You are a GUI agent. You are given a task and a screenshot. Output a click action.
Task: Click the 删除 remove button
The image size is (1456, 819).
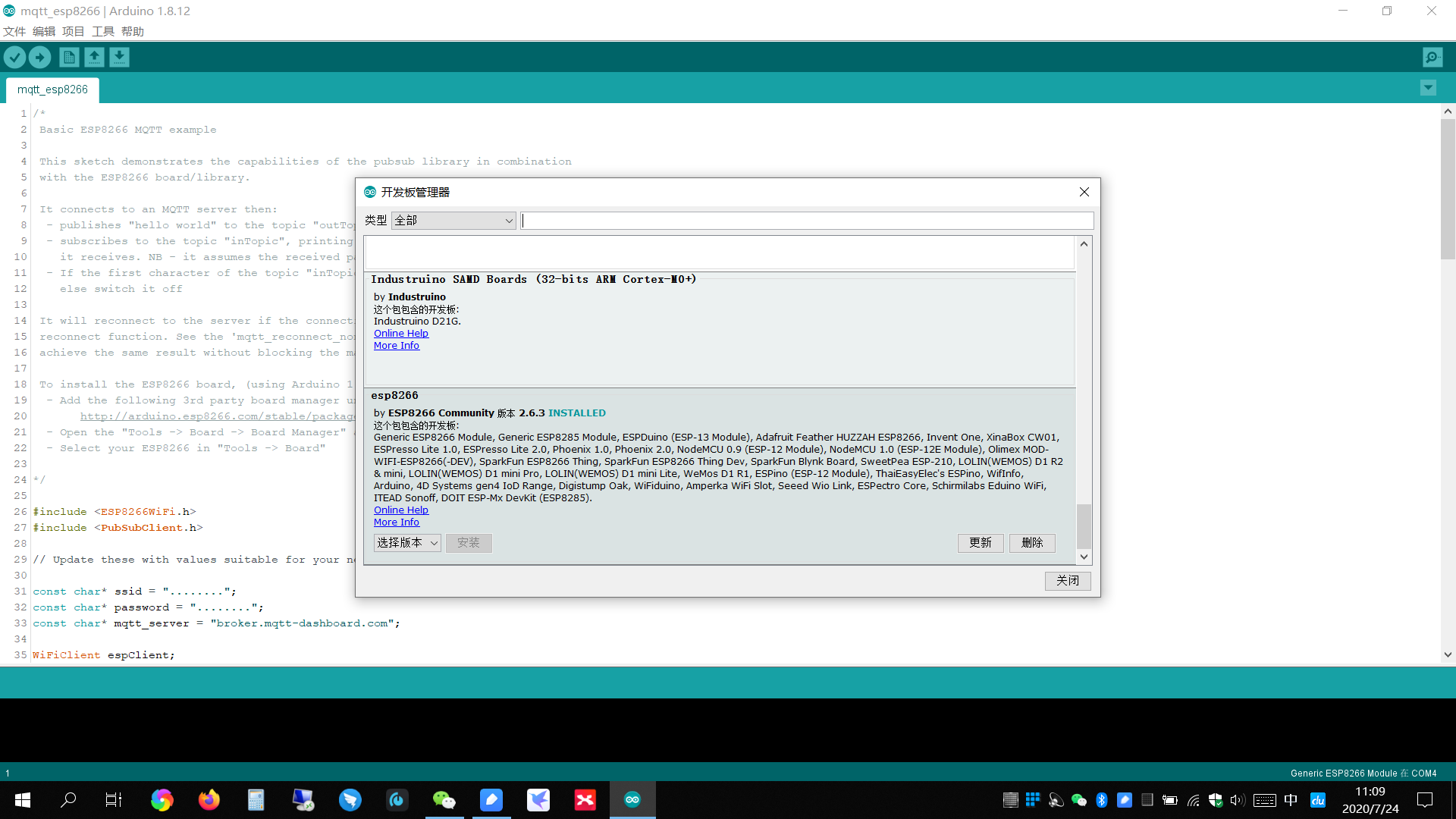point(1032,543)
